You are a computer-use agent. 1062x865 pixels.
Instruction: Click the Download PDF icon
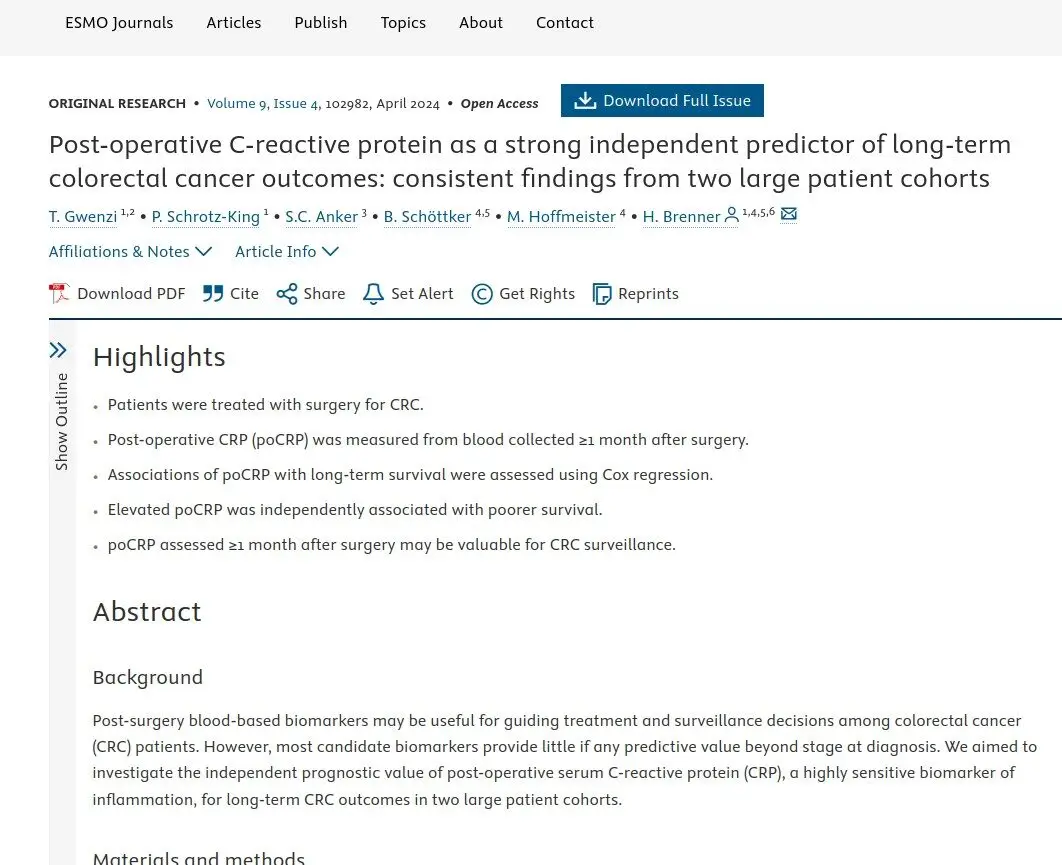(59, 293)
